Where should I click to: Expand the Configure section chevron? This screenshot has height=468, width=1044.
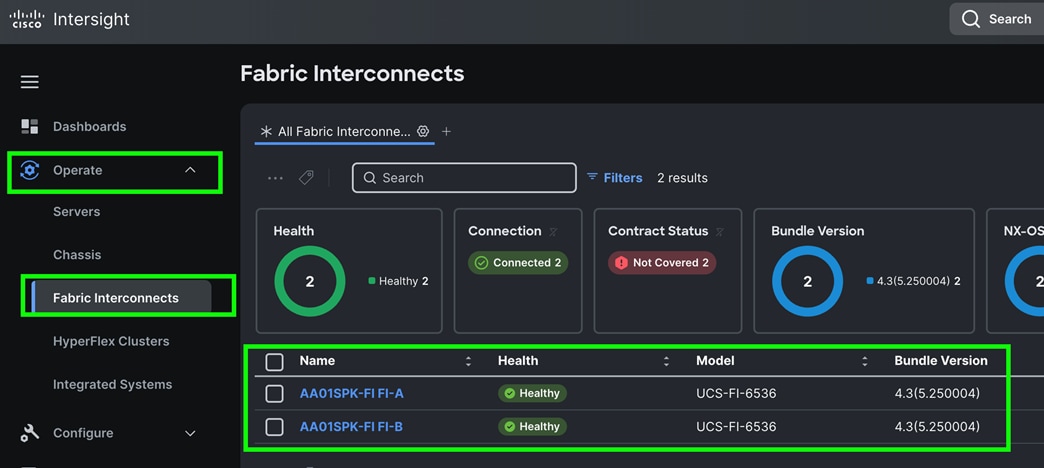(190, 433)
